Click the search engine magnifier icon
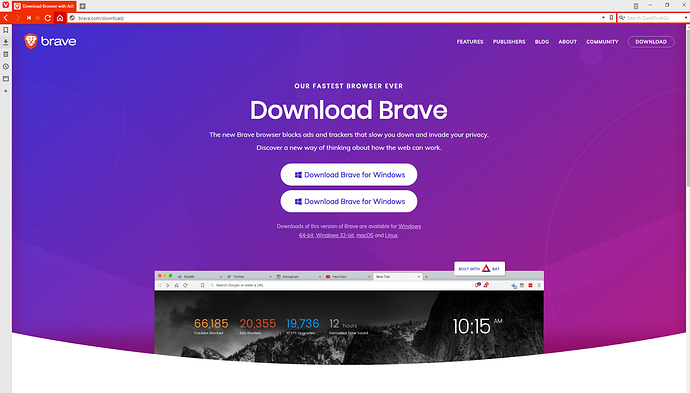Viewport: 690px width, 393px height. pyautogui.click(x=622, y=18)
